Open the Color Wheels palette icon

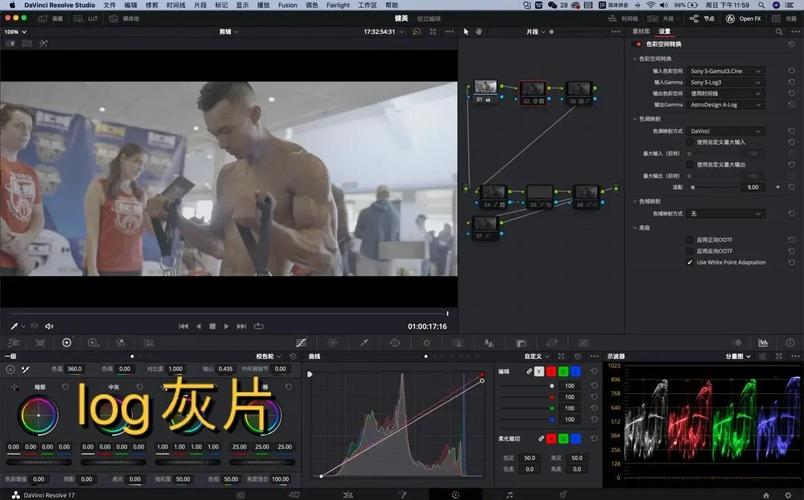coord(67,343)
